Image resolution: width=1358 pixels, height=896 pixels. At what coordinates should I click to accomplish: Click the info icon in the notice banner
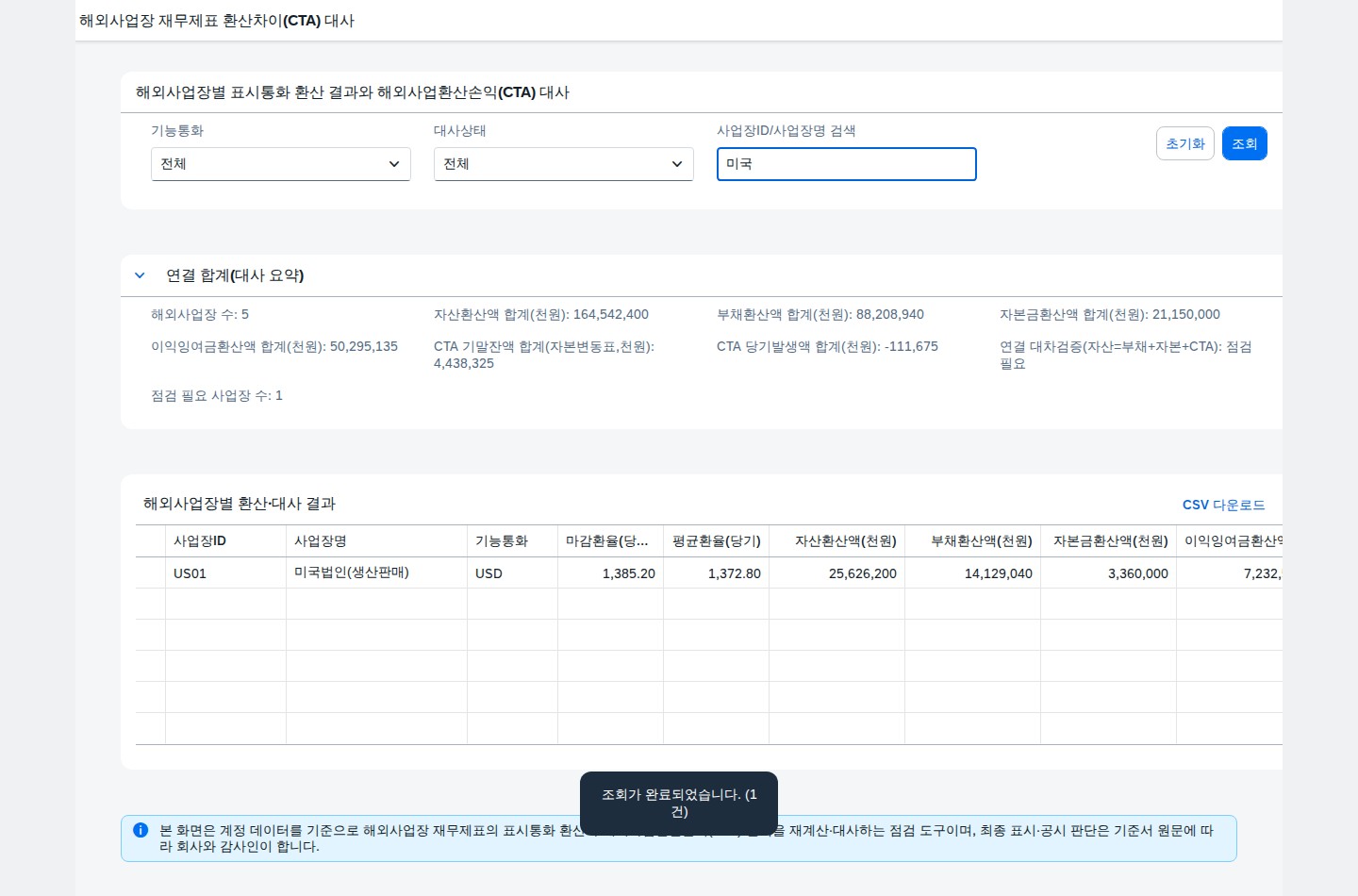(x=141, y=830)
